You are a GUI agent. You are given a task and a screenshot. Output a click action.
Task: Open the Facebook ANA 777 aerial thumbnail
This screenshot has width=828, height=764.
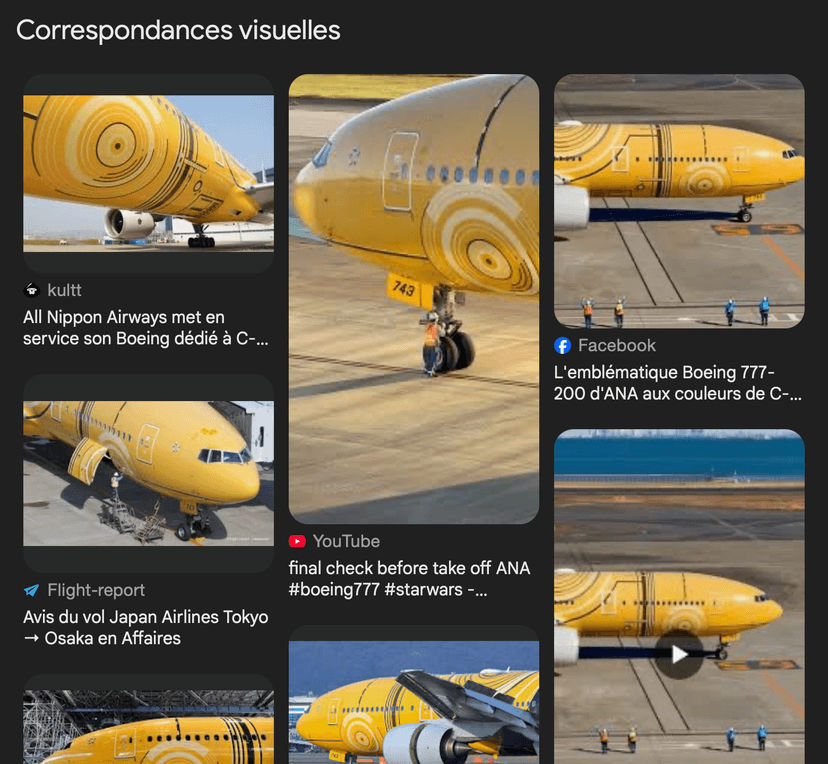pos(679,201)
